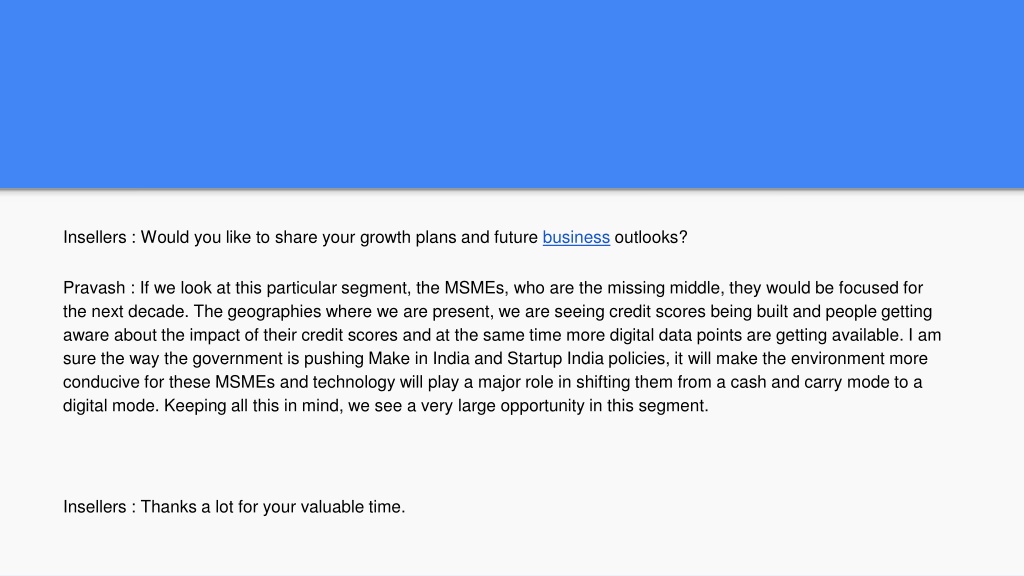
Task: Click the word "Pravash" in the answer
Action: click(94, 288)
